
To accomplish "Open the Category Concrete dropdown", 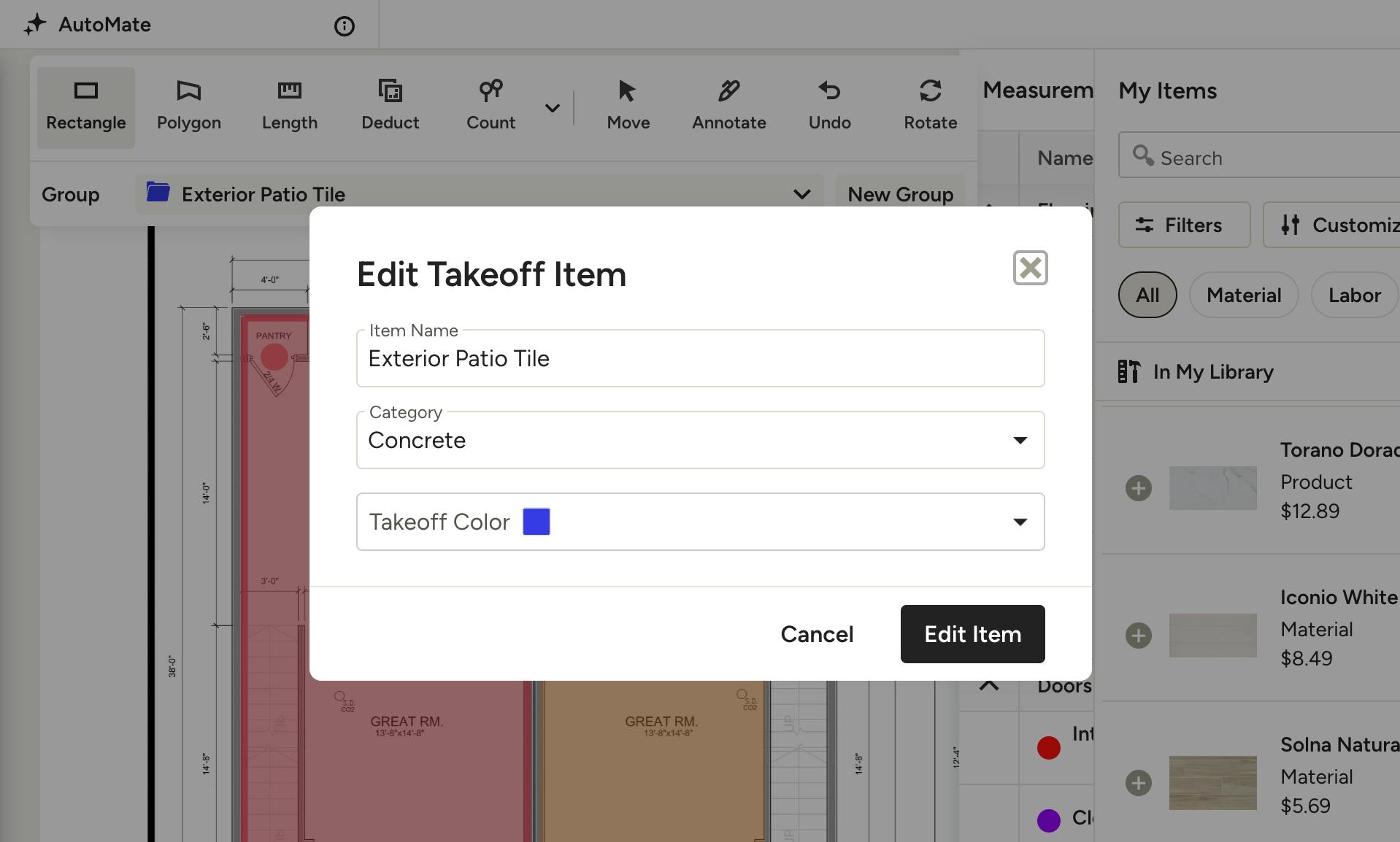I will (x=701, y=440).
